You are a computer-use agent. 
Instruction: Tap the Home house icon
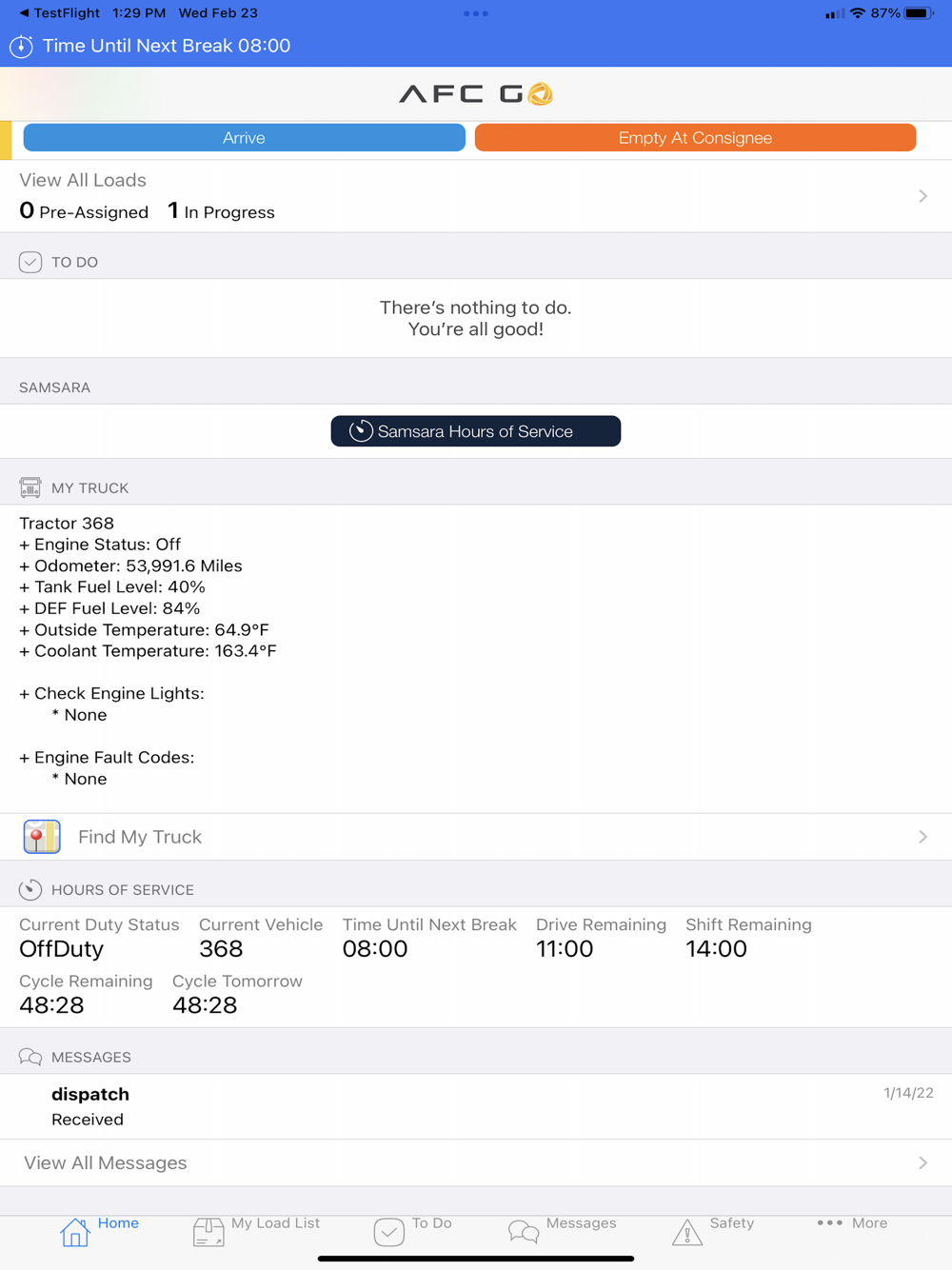point(75,1232)
